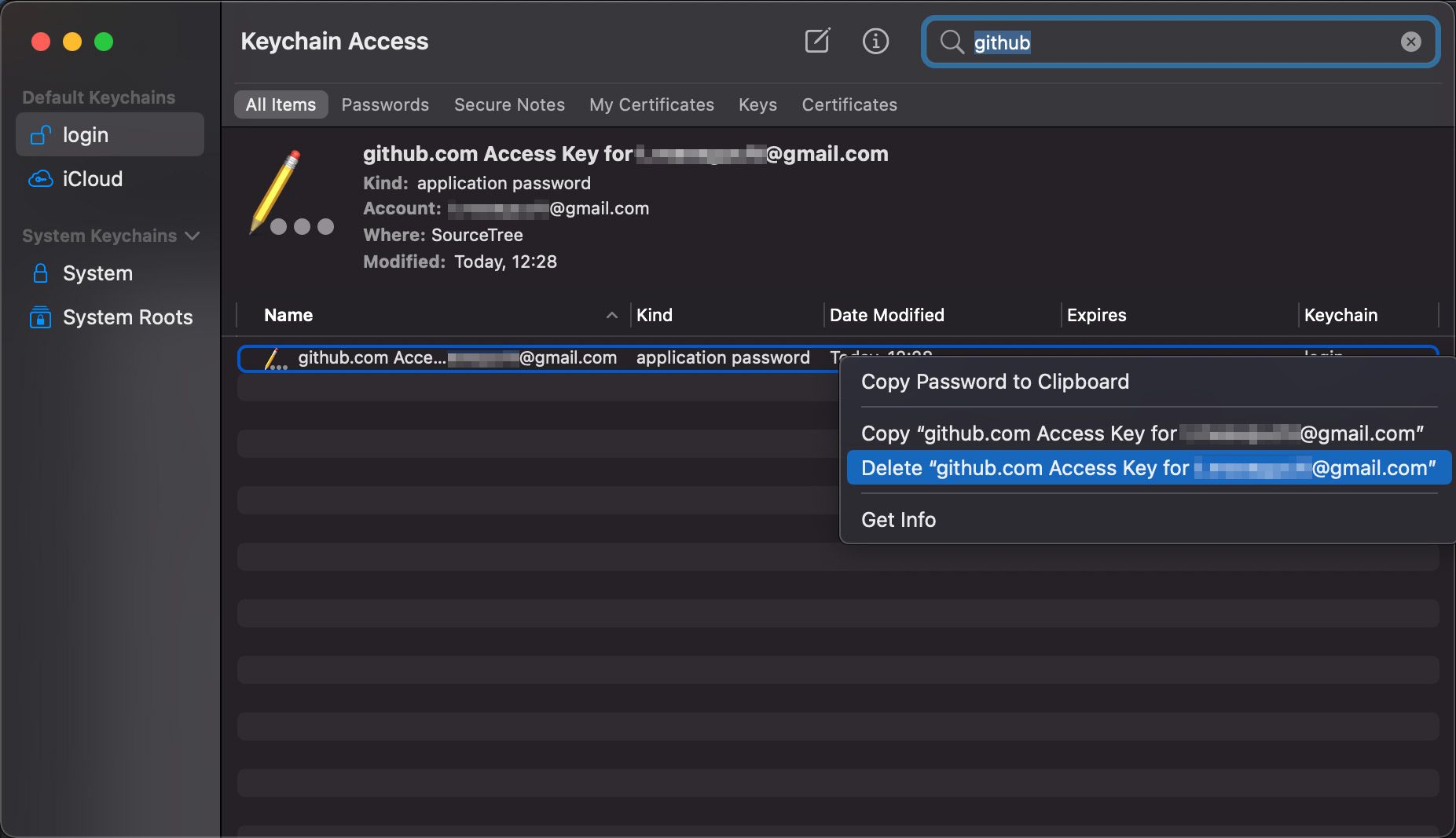Viewport: 1456px width, 838px height.
Task: Select the System keychain in sidebar
Action: coord(110,273)
